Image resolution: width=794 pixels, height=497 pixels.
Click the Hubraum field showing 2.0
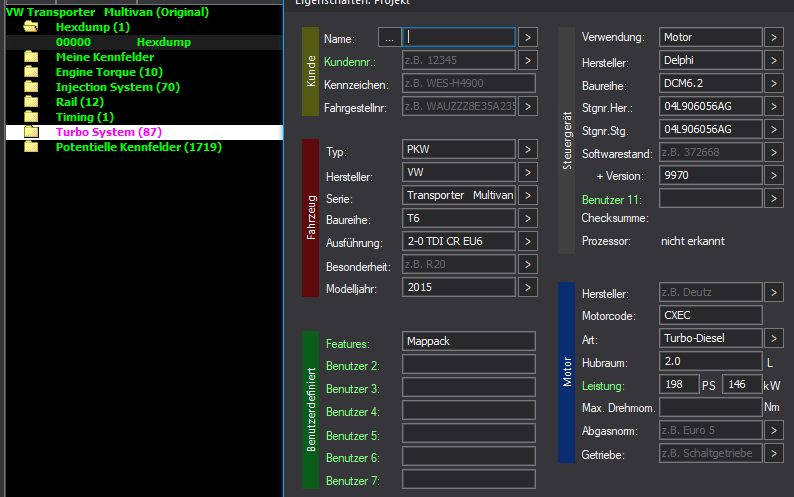711,361
